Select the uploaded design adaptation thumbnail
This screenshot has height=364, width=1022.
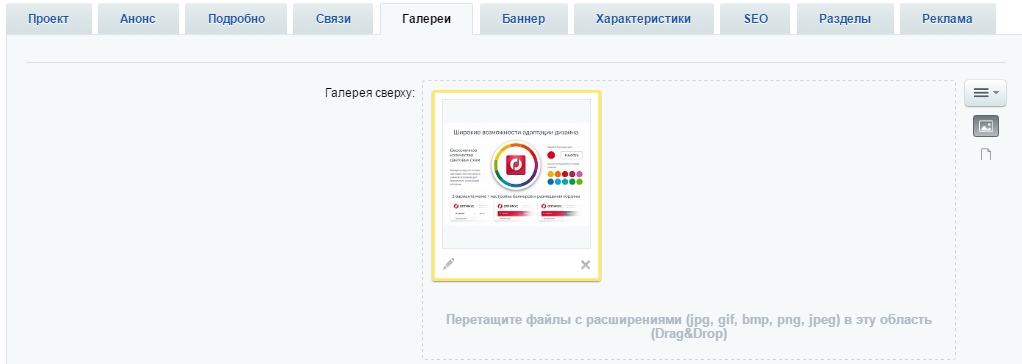[x=516, y=174]
